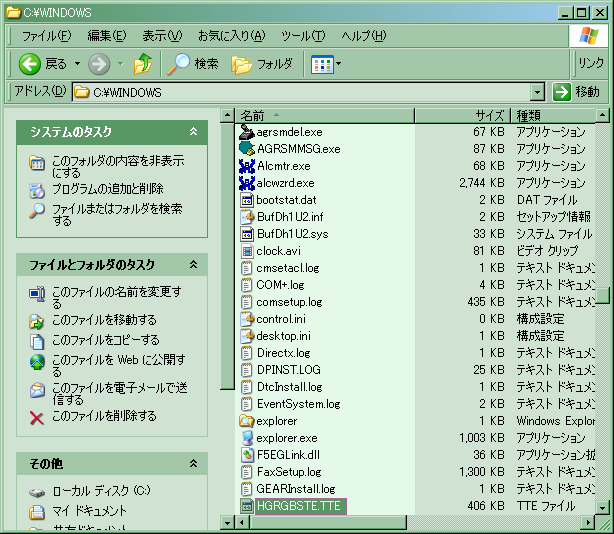Viewport: 614px width, 534px height.
Task: Click the green Go (移動) arrow
Action: (x=562, y=92)
